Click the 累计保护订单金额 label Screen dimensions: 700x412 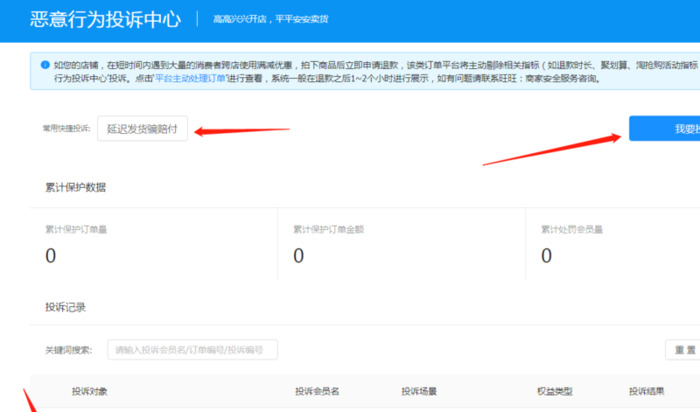click(x=329, y=229)
